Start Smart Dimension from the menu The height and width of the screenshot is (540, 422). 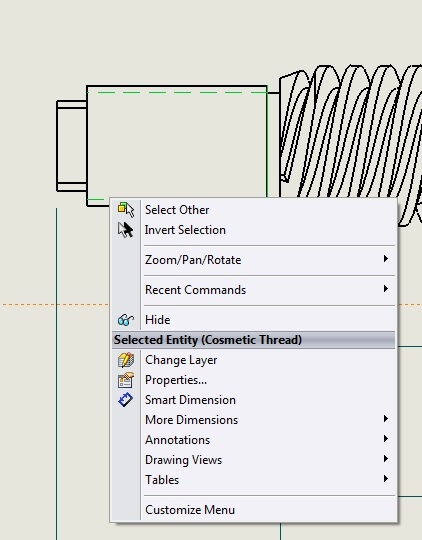pyautogui.click(x=253, y=400)
